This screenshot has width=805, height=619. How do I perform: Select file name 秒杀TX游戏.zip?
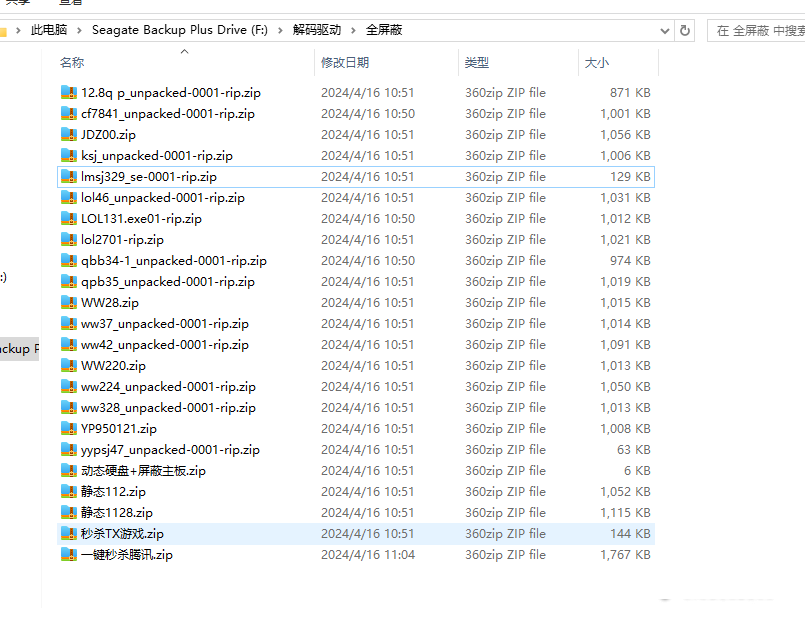coord(122,534)
